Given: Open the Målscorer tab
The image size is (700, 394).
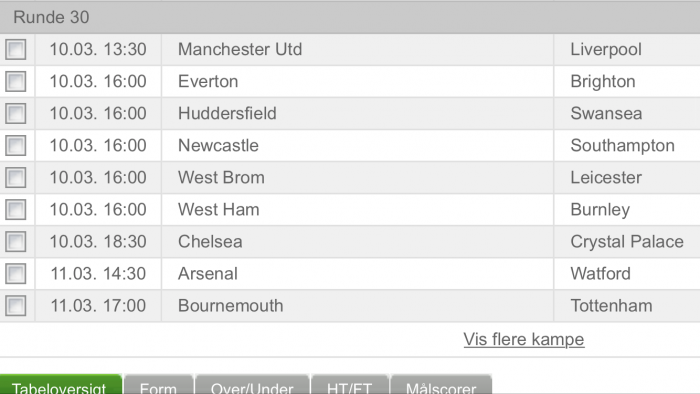Looking at the screenshot, I should (x=441, y=385).
